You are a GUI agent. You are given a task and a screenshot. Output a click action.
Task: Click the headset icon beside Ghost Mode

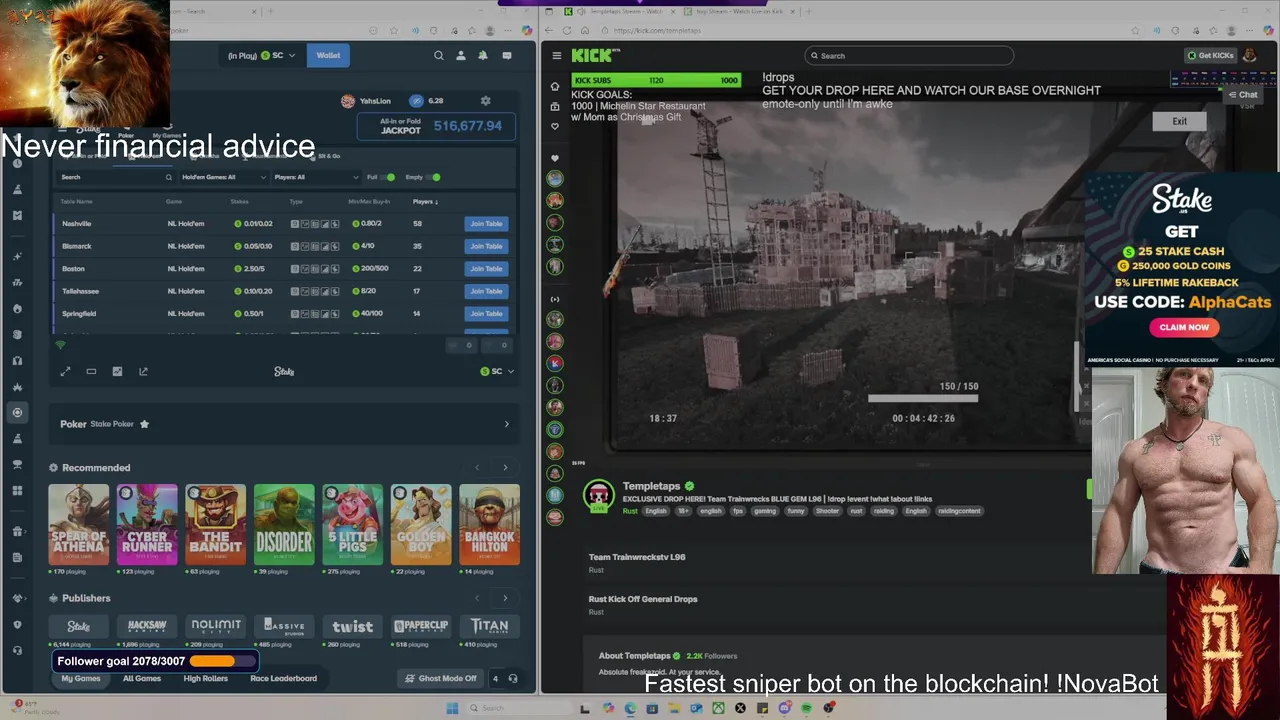(x=513, y=679)
